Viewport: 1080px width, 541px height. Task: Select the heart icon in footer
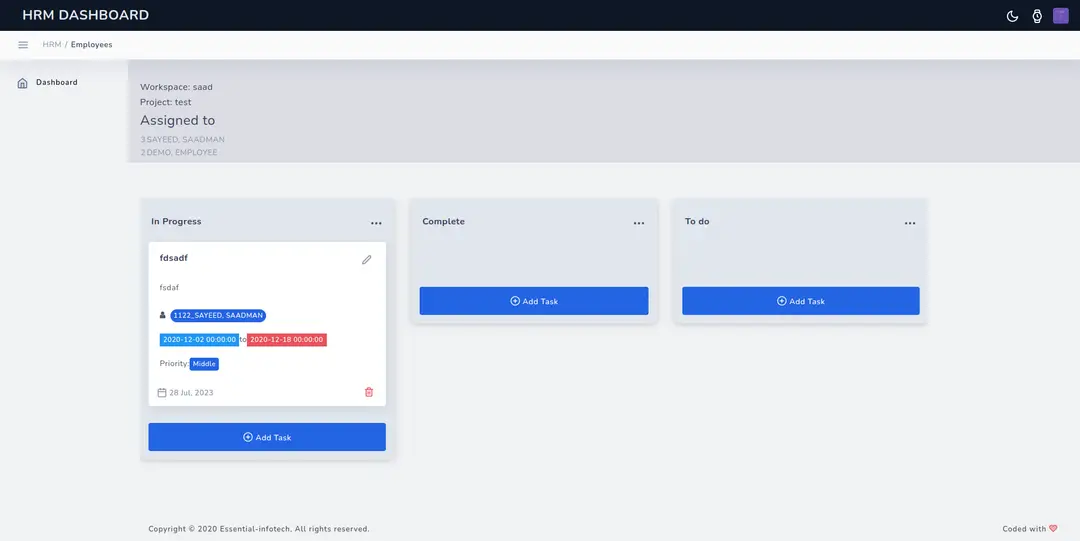pos(1053,529)
